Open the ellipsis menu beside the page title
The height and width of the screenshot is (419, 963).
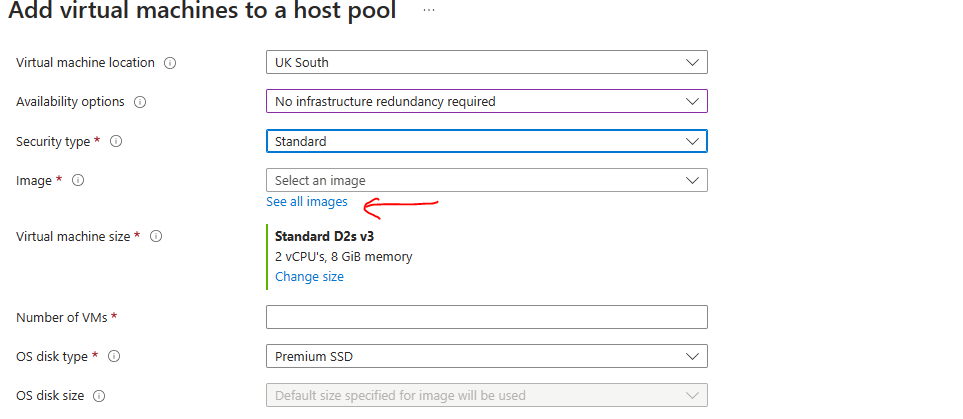click(x=429, y=11)
